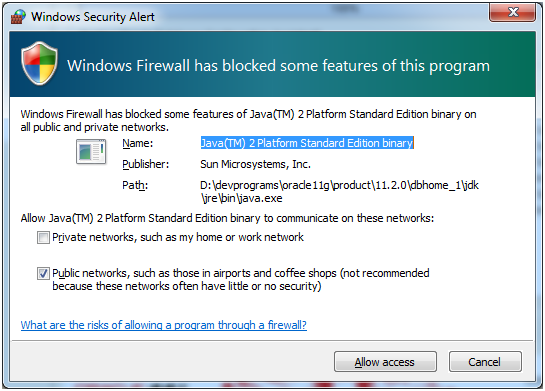Viewport: 545px width, 391px height.
Task: Uncheck the Public networks checkbox
Action: pos(43,274)
